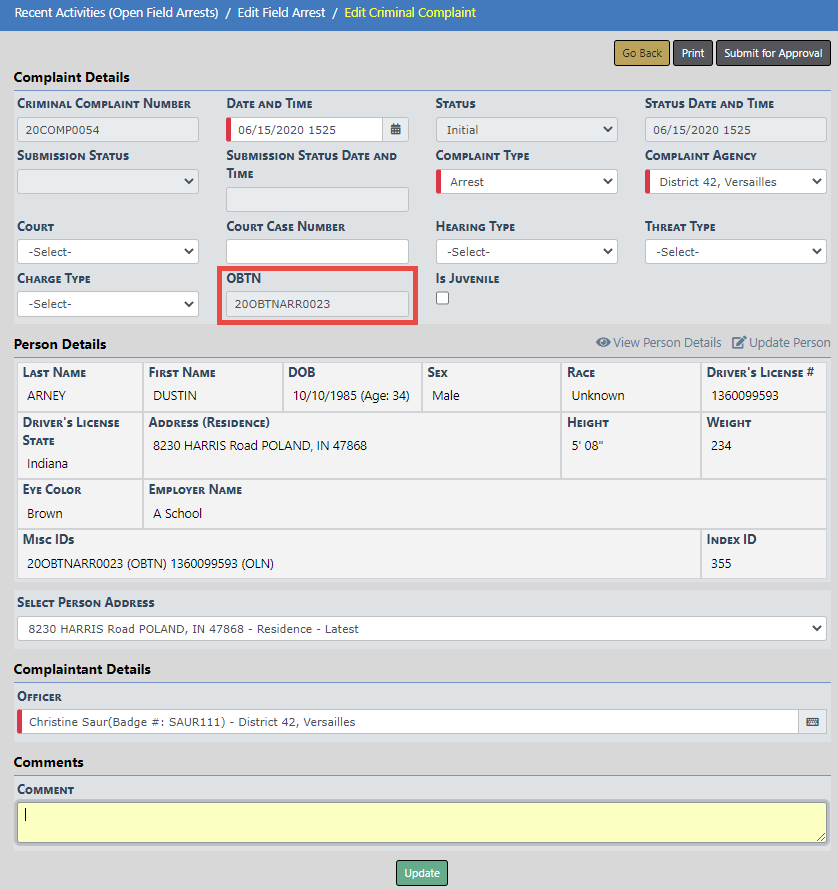Click into the Court Case Number field

(x=317, y=252)
